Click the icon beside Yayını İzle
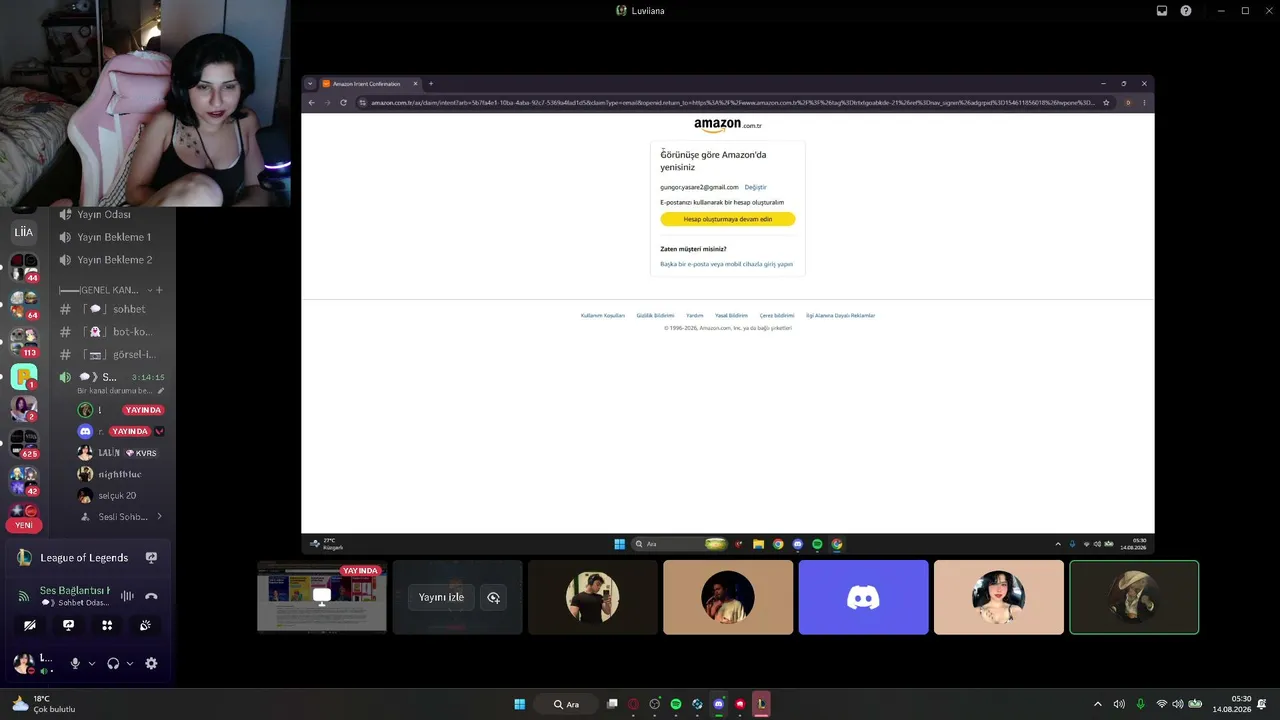 click(493, 597)
